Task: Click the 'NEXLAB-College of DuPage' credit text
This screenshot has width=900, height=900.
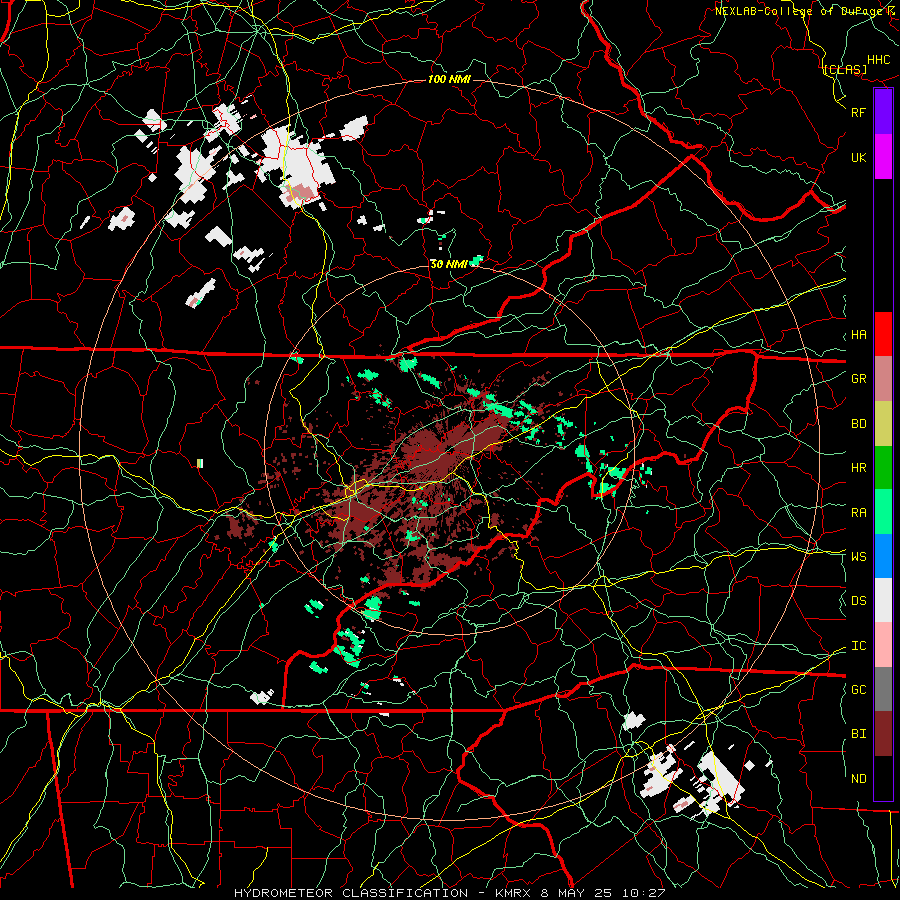Action: click(x=801, y=11)
